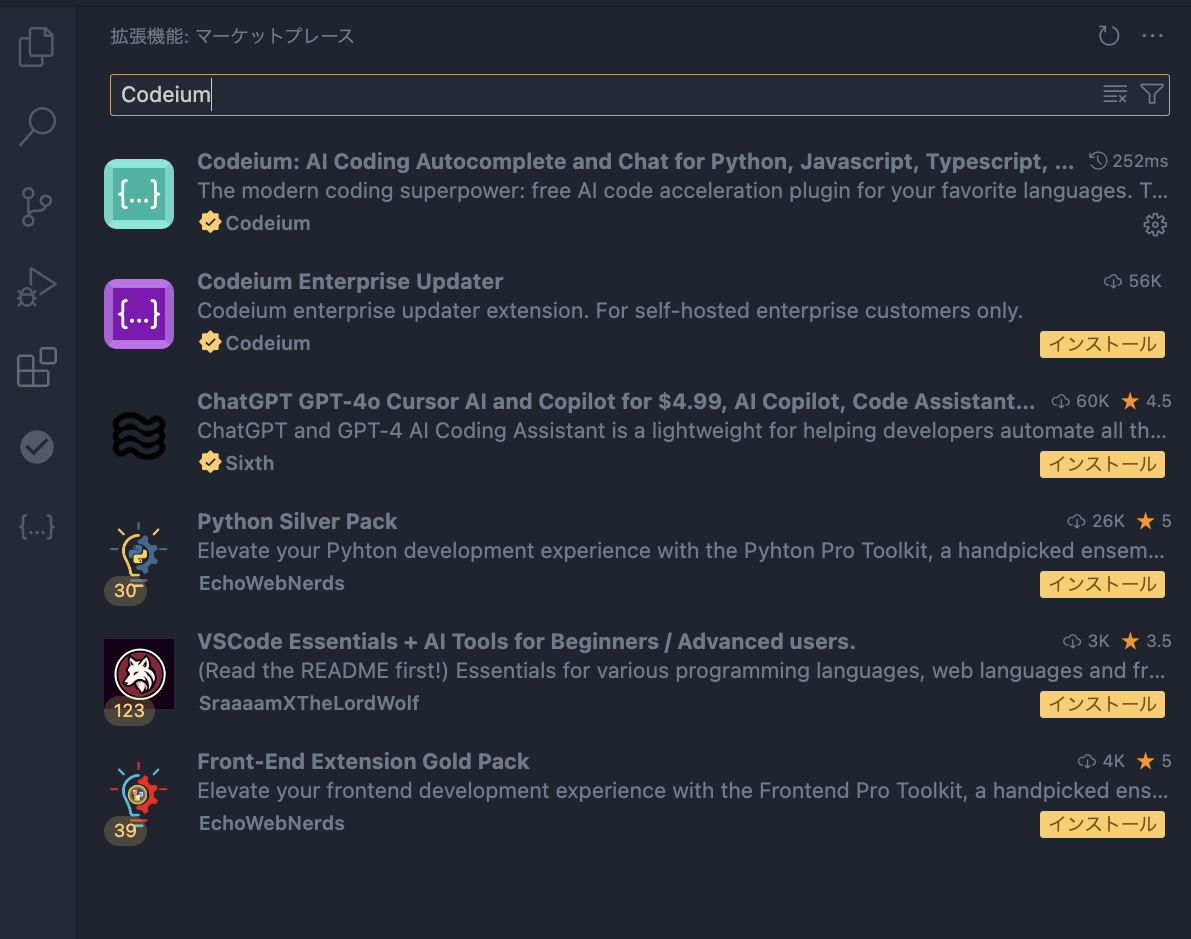Open the extensions filter dropdown
This screenshot has height=939, width=1191.
[1152, 94]
